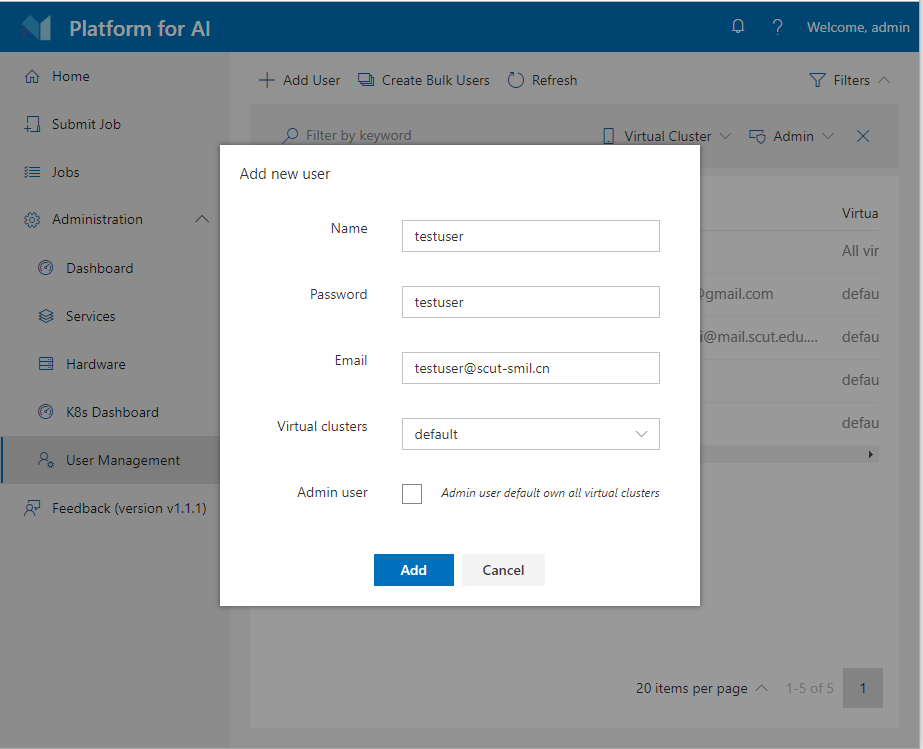
Task: Cancel the Add new user dialog
Action: click(x=503, y=570)
